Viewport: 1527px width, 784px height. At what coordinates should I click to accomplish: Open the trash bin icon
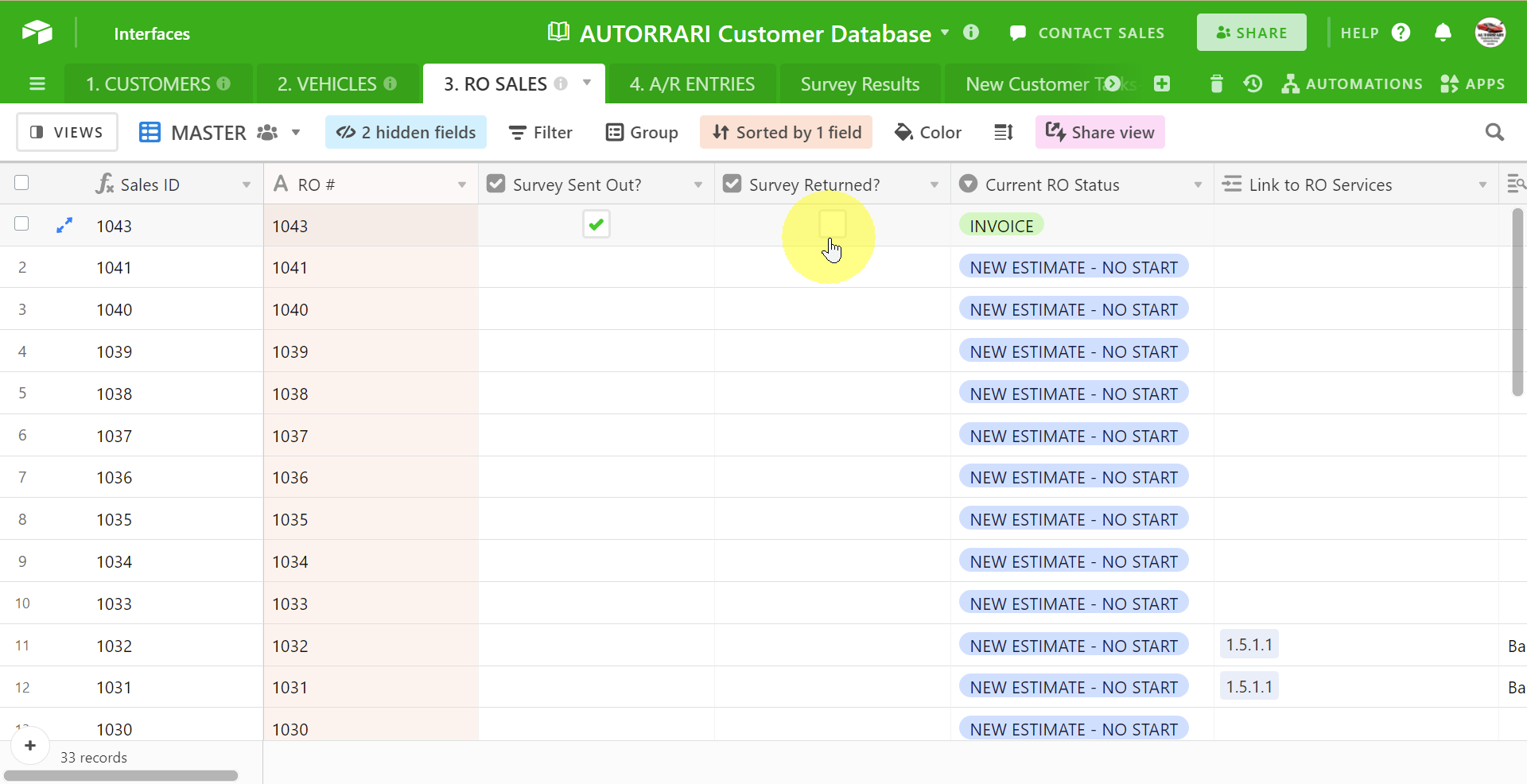point(1216,83)
